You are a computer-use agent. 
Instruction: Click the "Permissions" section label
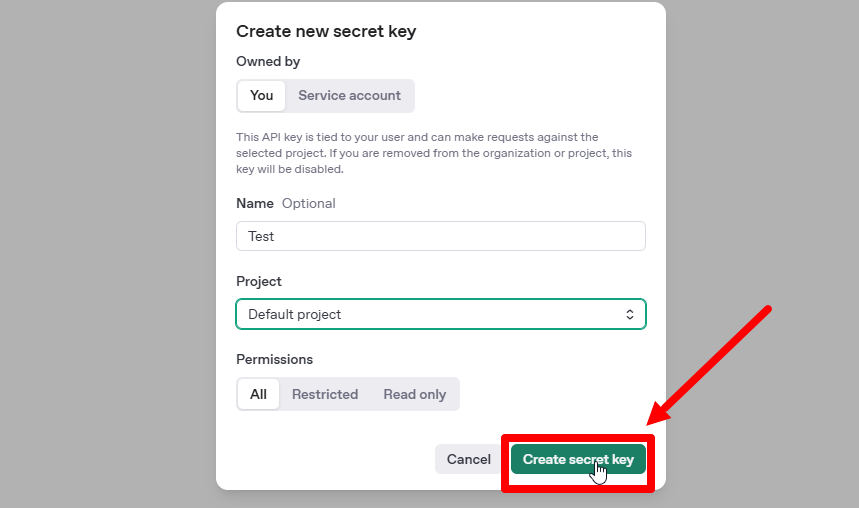coord(274,359)
